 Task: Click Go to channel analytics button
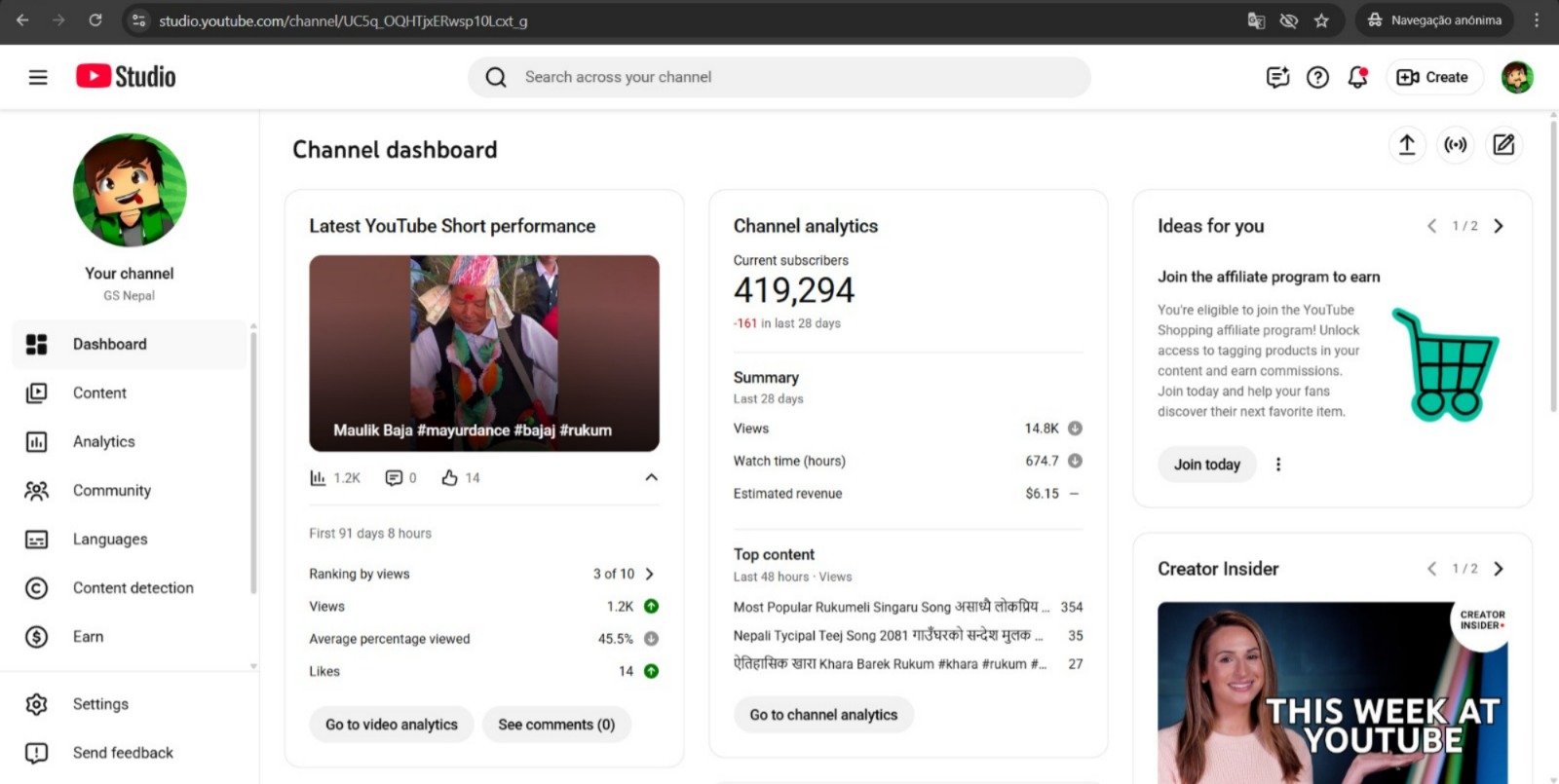[823, 715]
